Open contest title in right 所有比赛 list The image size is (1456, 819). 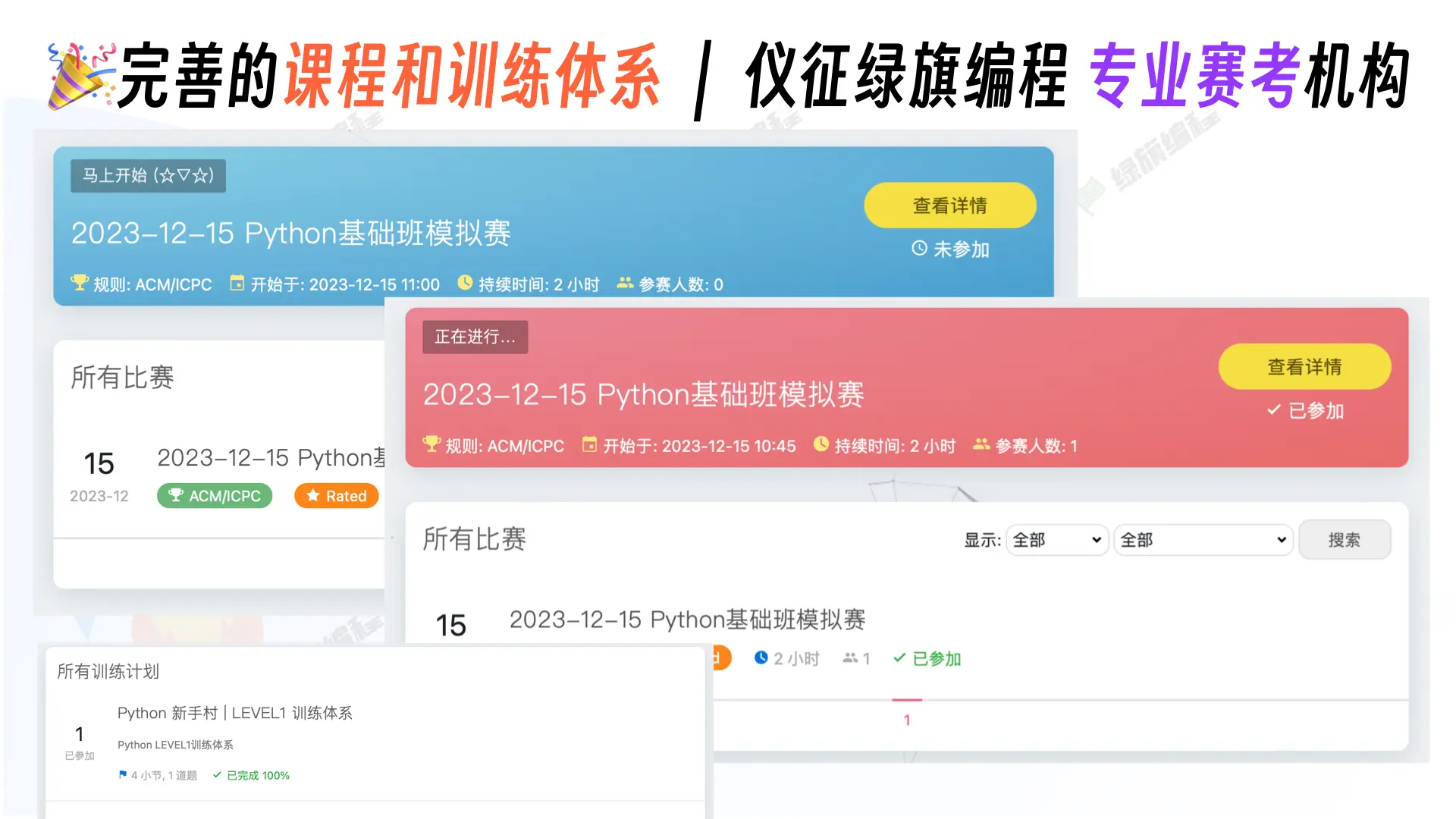click(687, 620)
